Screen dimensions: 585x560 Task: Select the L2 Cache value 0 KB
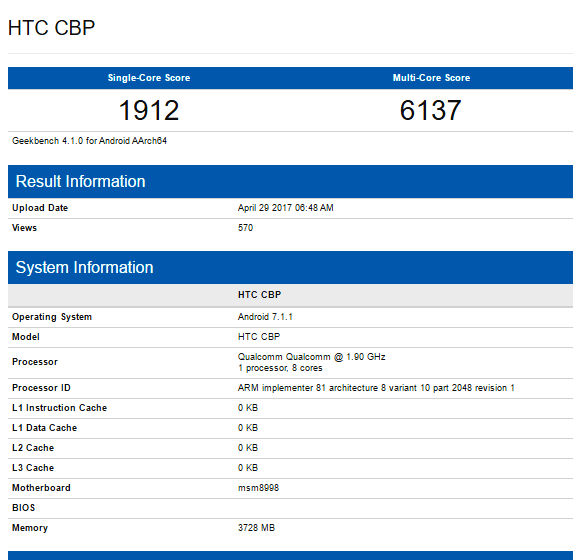coord(248,448)
